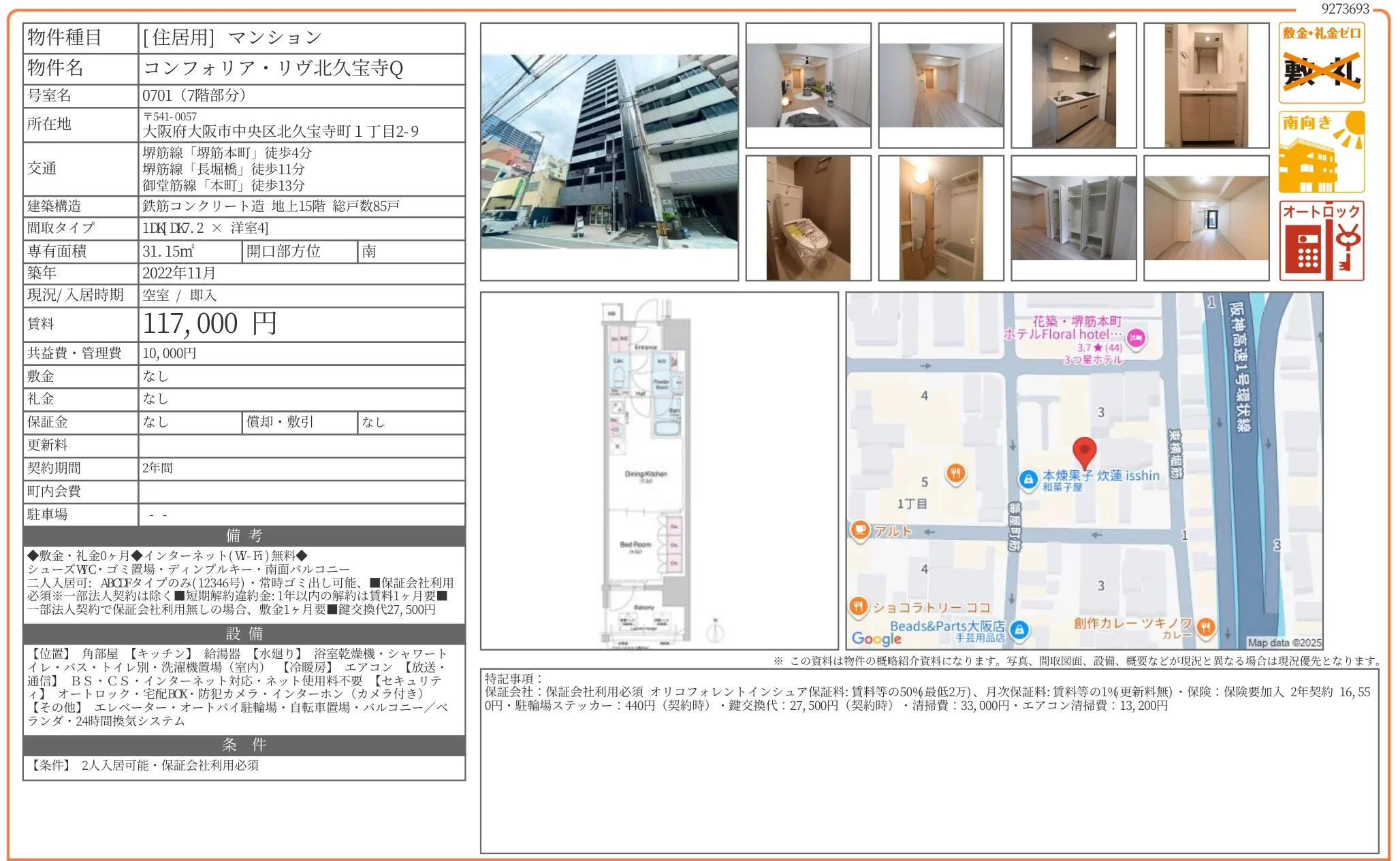Click the 本煉果子 炊蓮 isshin shop marker
This screenshot has width=1400, height=861.
point(1028,479)
